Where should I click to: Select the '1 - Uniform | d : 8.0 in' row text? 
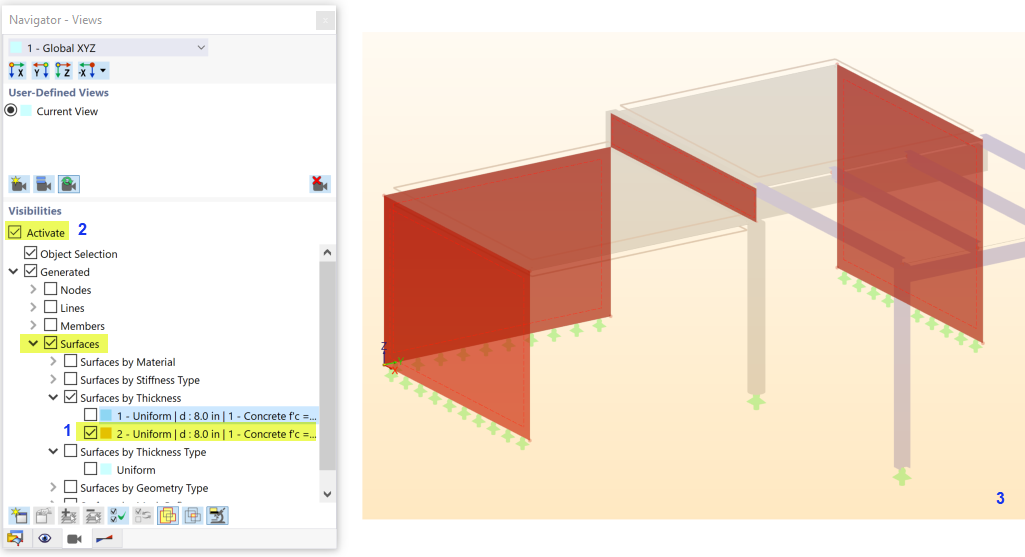216,416
